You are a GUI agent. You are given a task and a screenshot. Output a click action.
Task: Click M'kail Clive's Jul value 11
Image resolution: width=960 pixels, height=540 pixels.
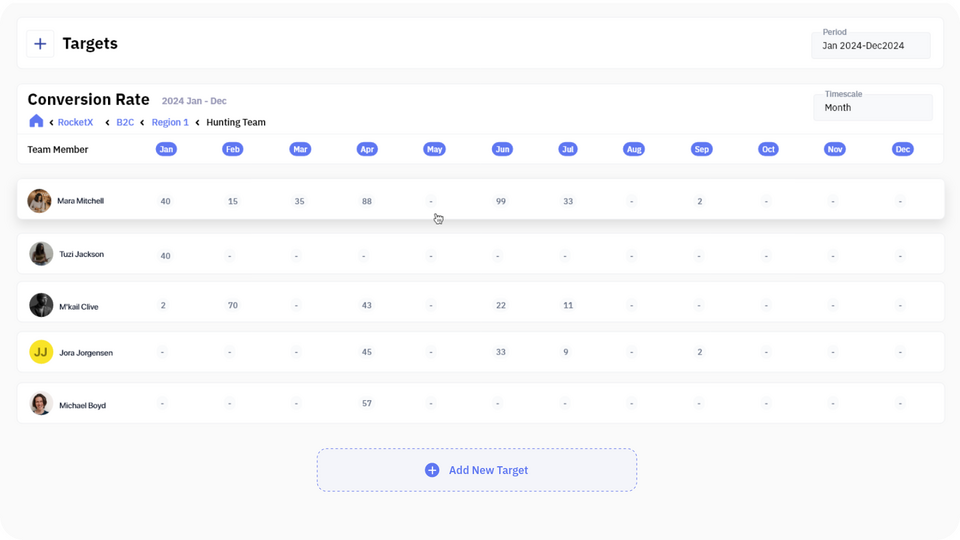click(x=568, y=306)
